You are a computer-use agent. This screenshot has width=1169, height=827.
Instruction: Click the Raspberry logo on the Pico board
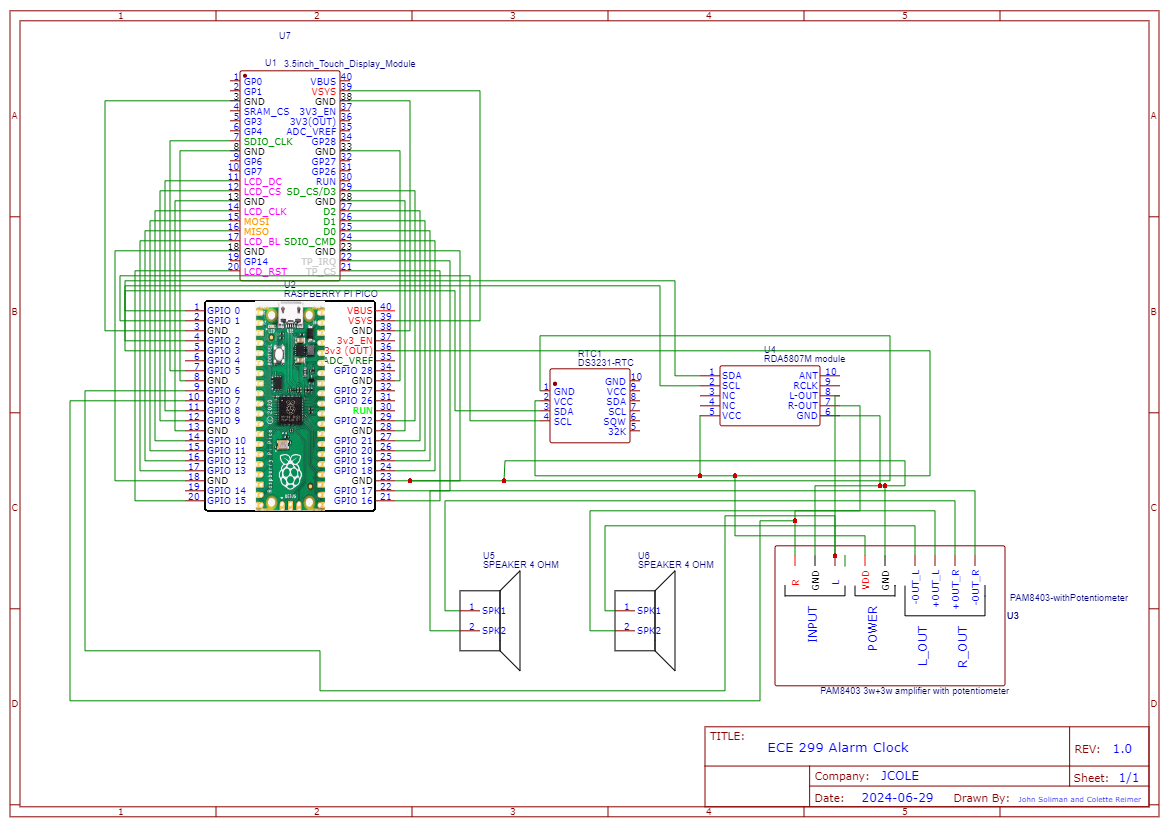pyautogui.click(x=290, y=470)
